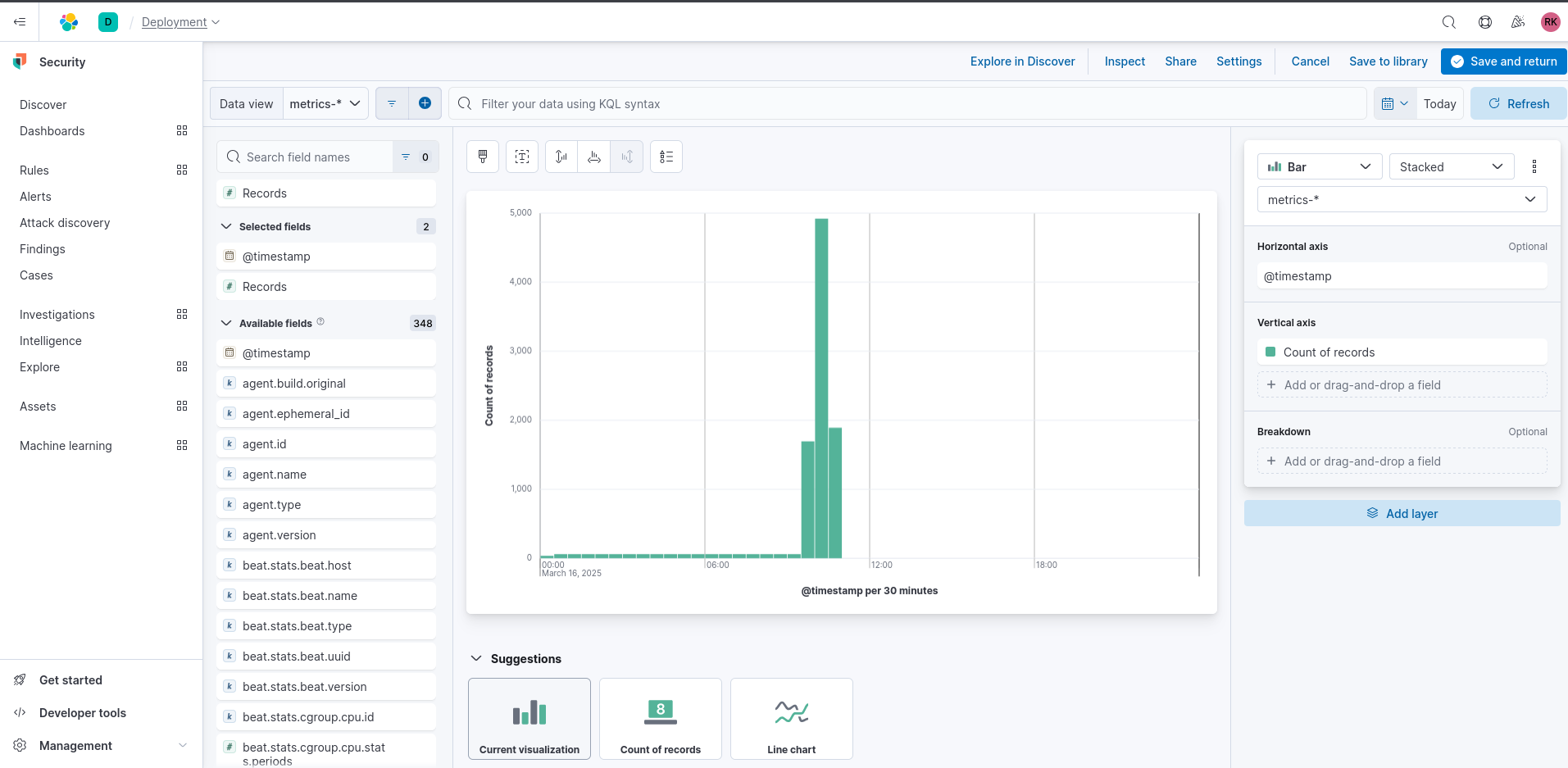Click Cancel in the top bar
The image size is (1568, 768).
click(x=1310, y=61)
